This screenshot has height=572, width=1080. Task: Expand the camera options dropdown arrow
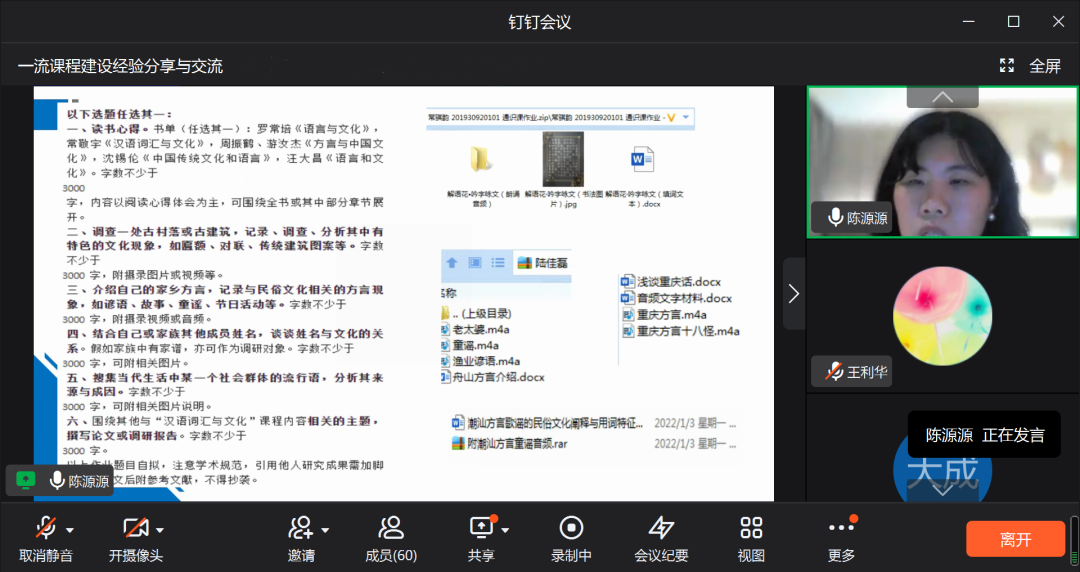point(160,529)
